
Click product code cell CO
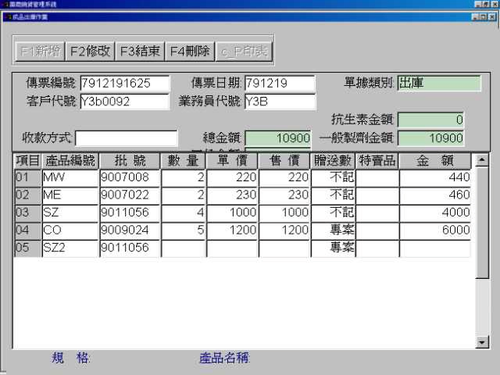pyautogui.click(x=70, y=231)
